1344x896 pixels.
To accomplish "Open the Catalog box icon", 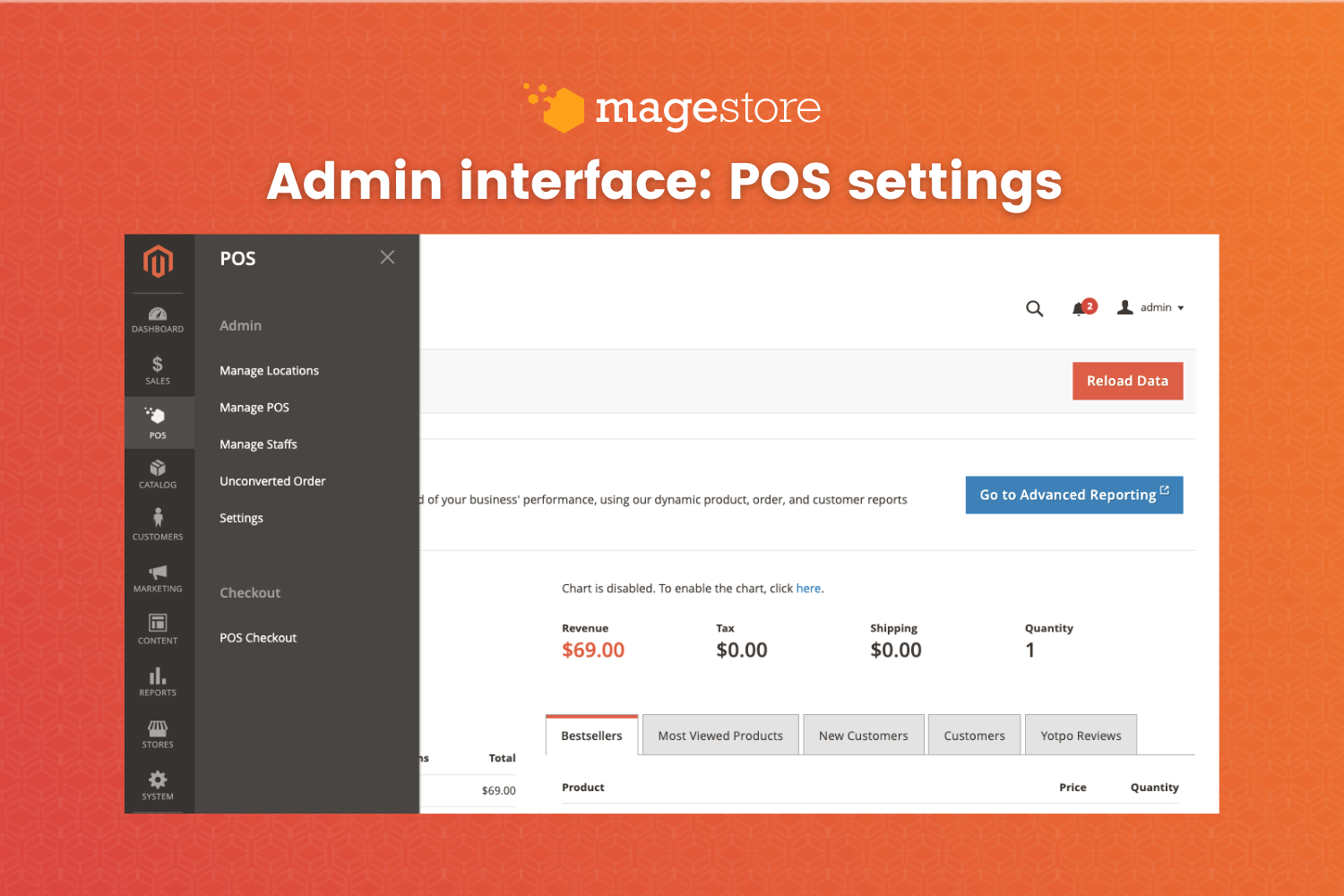I will (158, 474).
